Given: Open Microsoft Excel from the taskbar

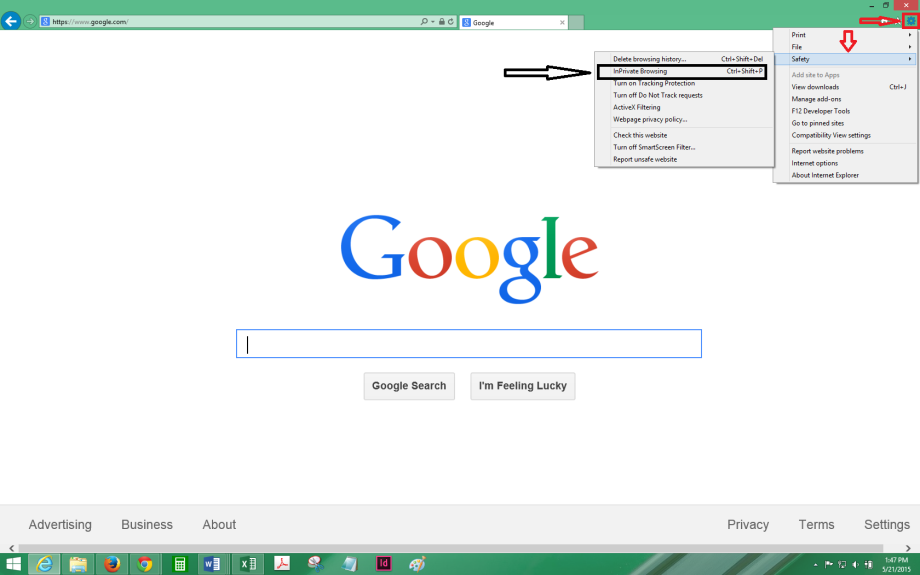Looking at the screenshot, I should tap(248, 564).
